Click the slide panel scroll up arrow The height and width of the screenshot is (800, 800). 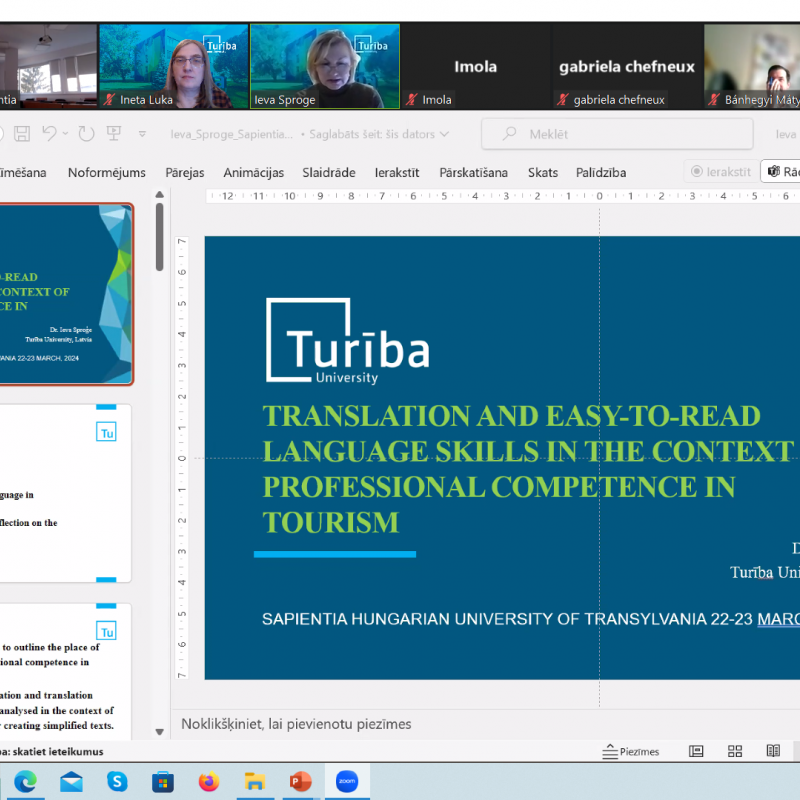(x=160, y=194)
